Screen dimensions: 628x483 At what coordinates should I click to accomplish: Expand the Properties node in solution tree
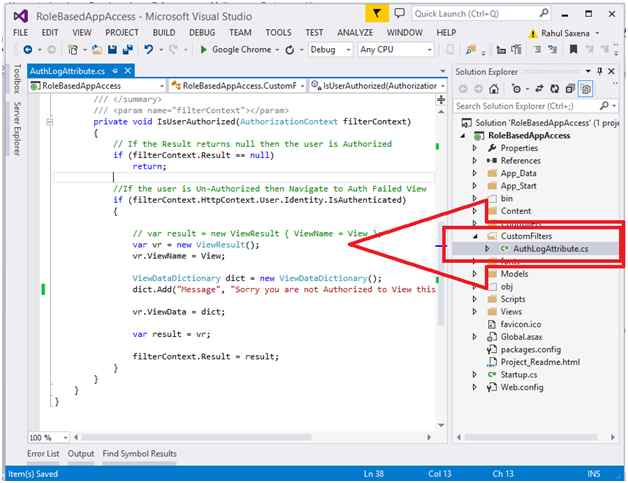474,148
